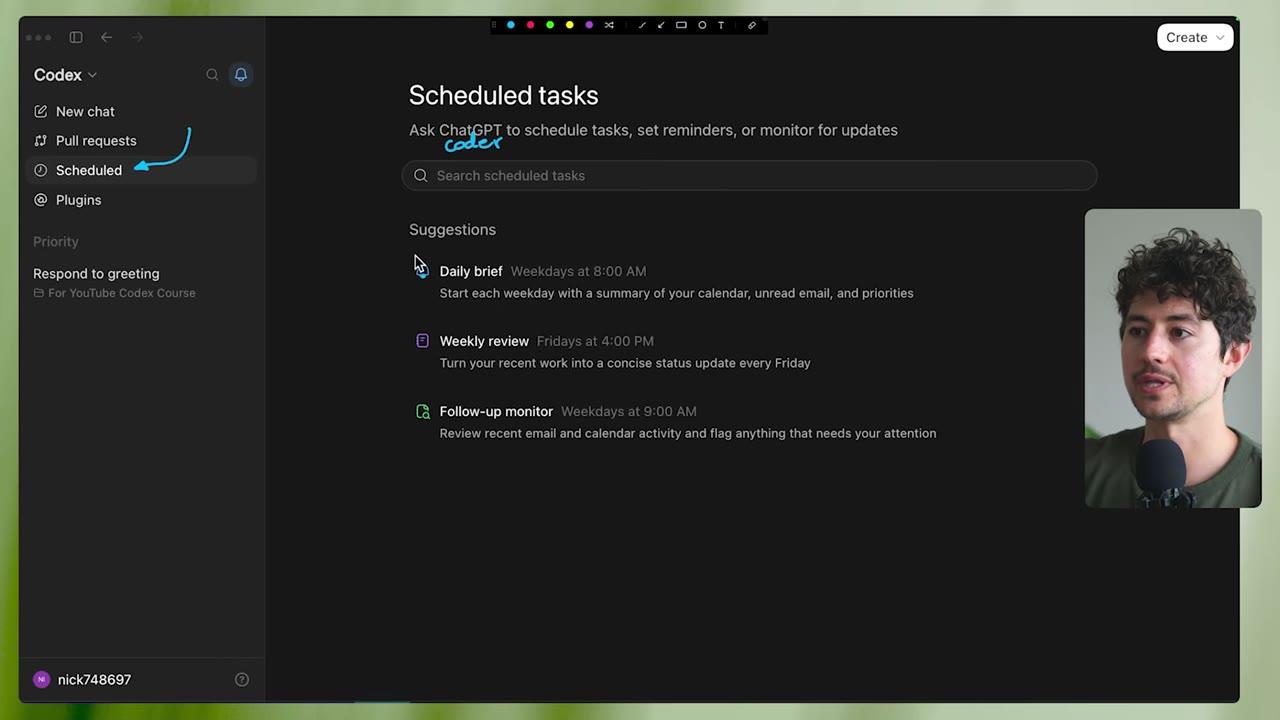Click the Fridays at 4:00 PM text
This screenshot has height=720, width=1280.
[595, 341]
